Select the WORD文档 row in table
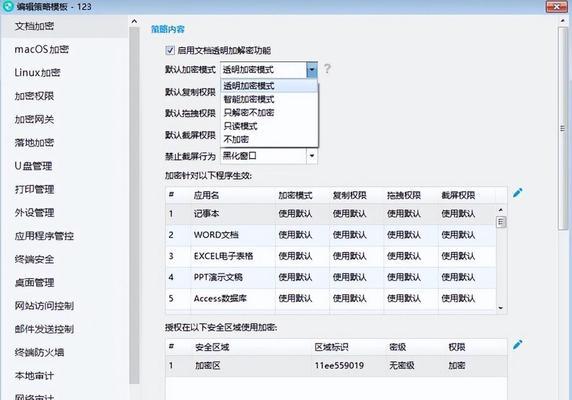Viewport: 572px width, 400px height. pyautogui.click(x=331, y=235)
